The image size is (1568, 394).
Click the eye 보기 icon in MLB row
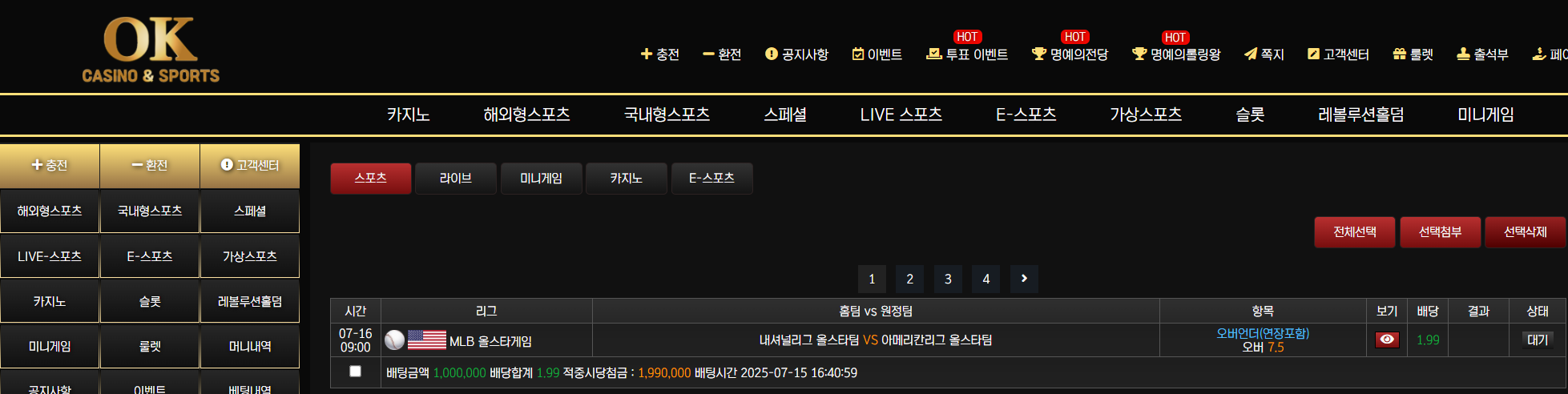1387,340
